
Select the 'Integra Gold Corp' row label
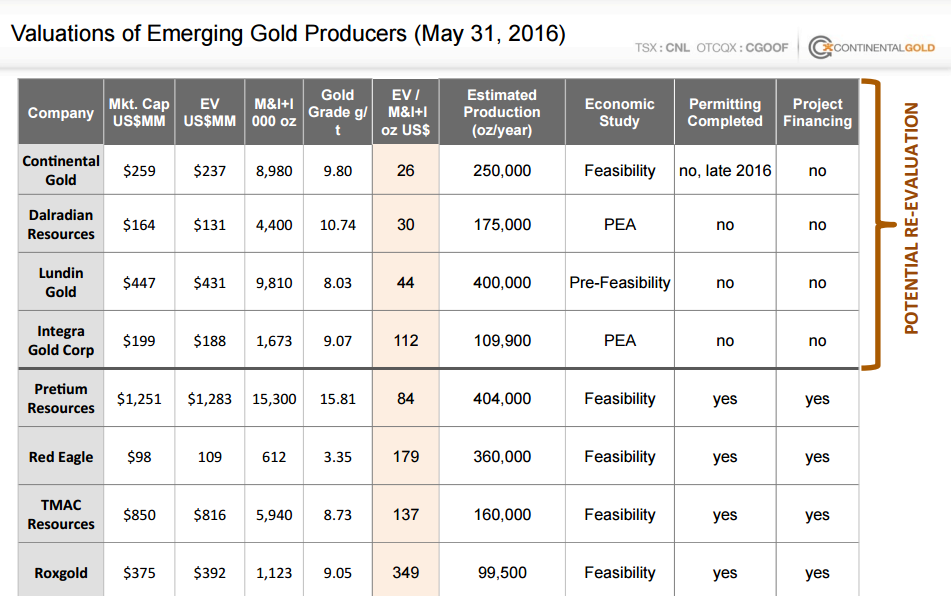pyautogui.click(x=61, y=341)
